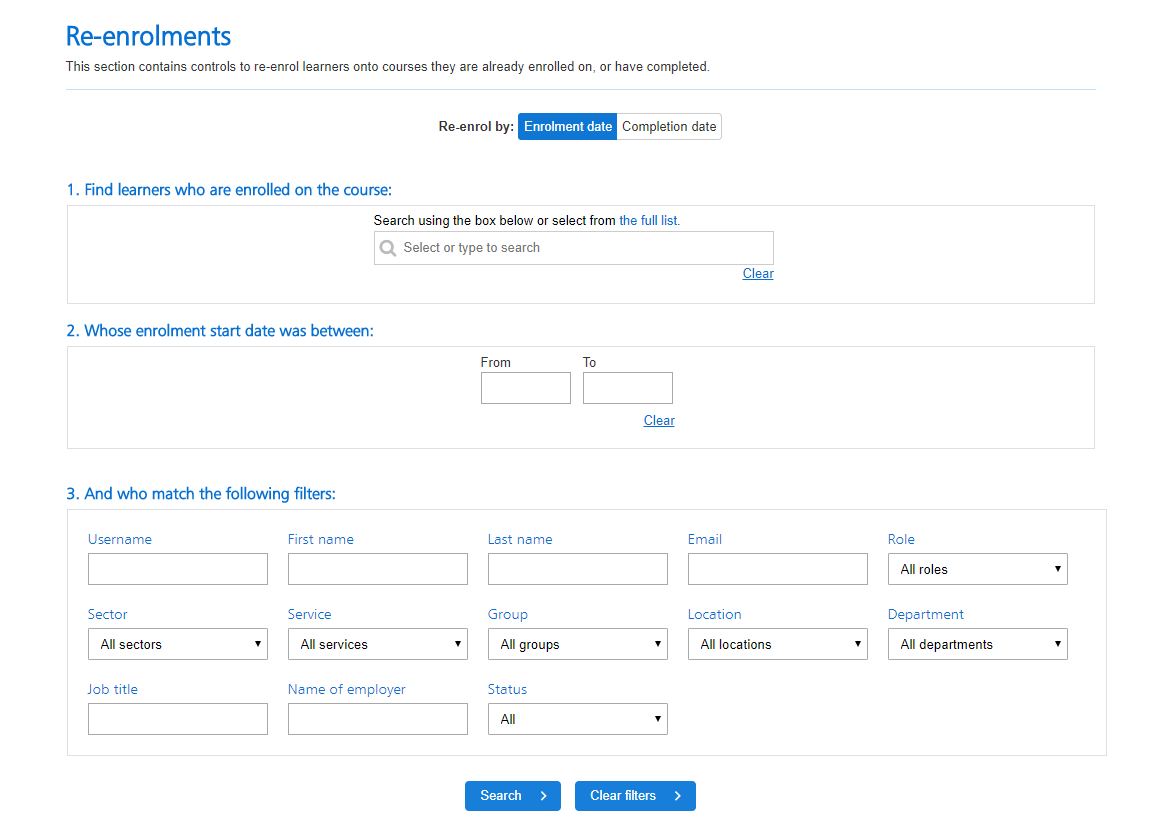The width and height of the screenshot is (1162, 840).
Task: Open the All roles dropdown
Action: pyautogui.click(x=977, y=569)
